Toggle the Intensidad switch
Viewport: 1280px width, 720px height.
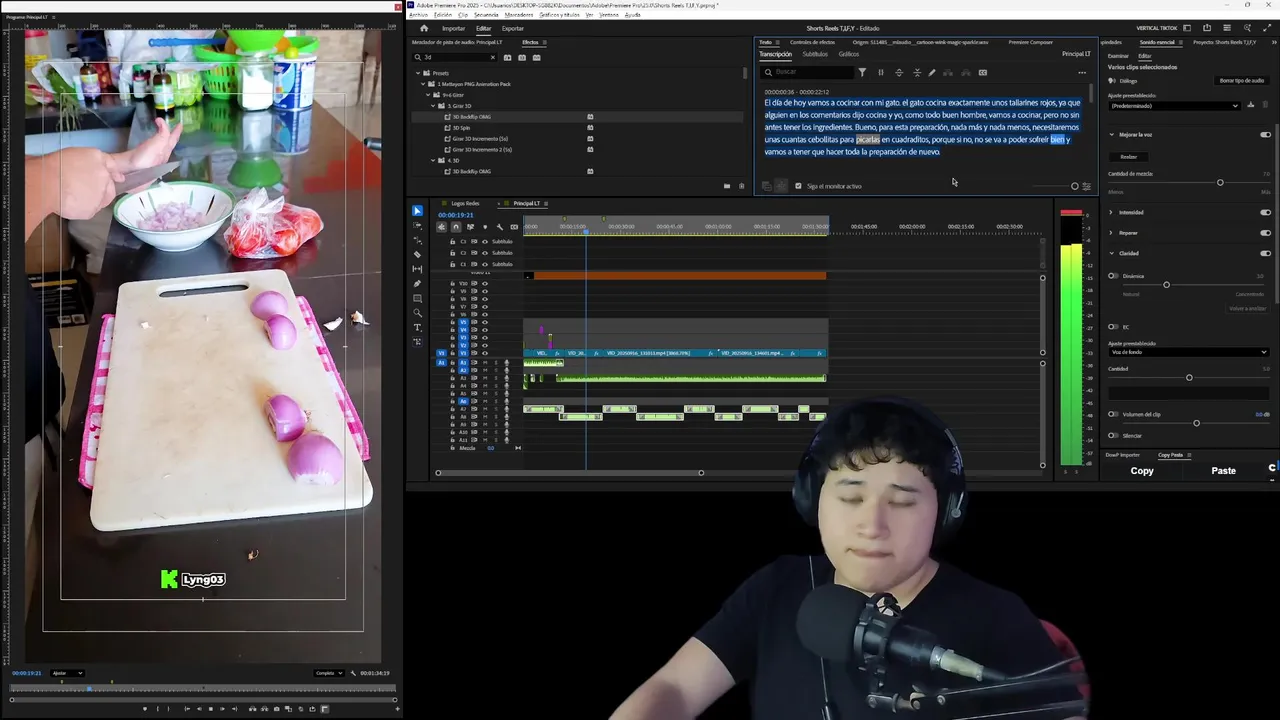point(1265,212)
